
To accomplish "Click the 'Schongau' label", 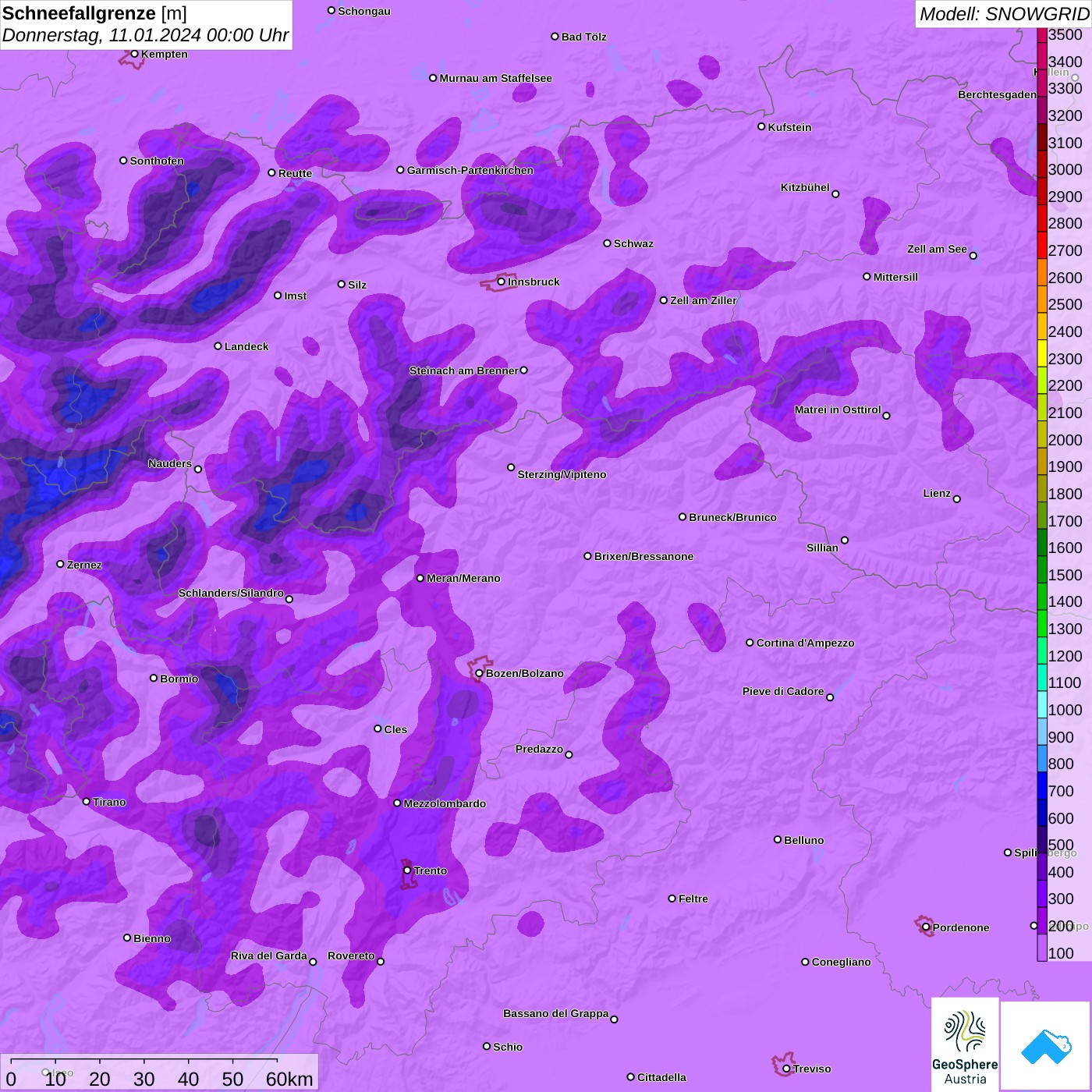I will pos(364,11).
